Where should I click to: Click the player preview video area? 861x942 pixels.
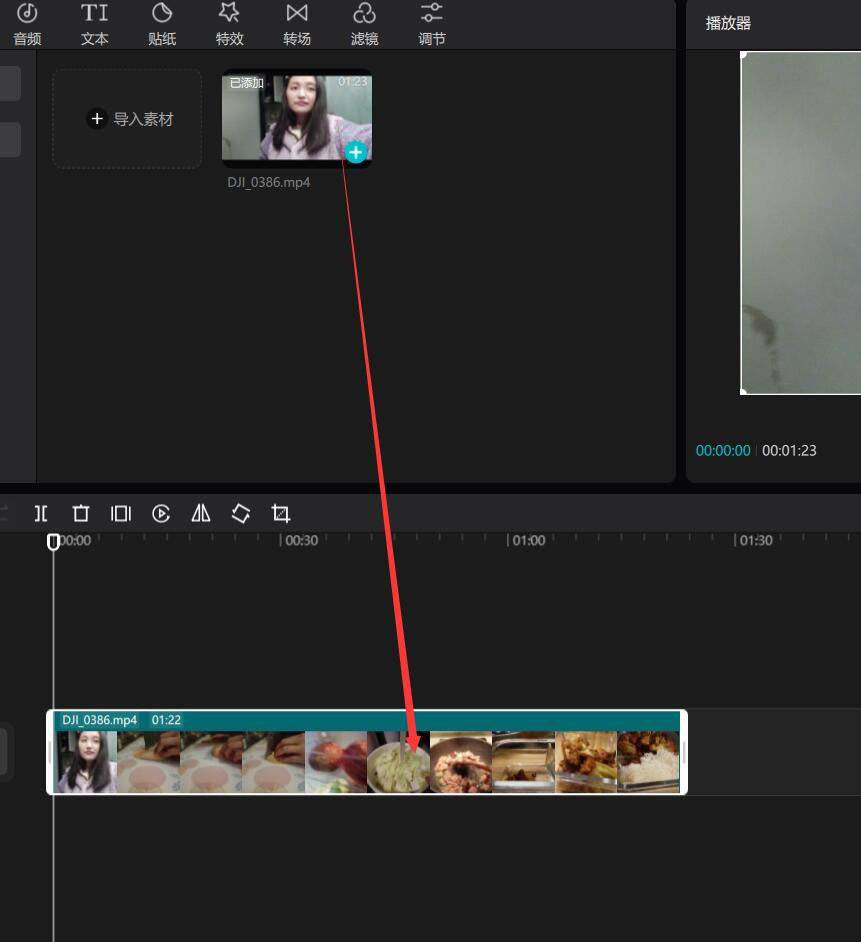[x=801, y=223]
